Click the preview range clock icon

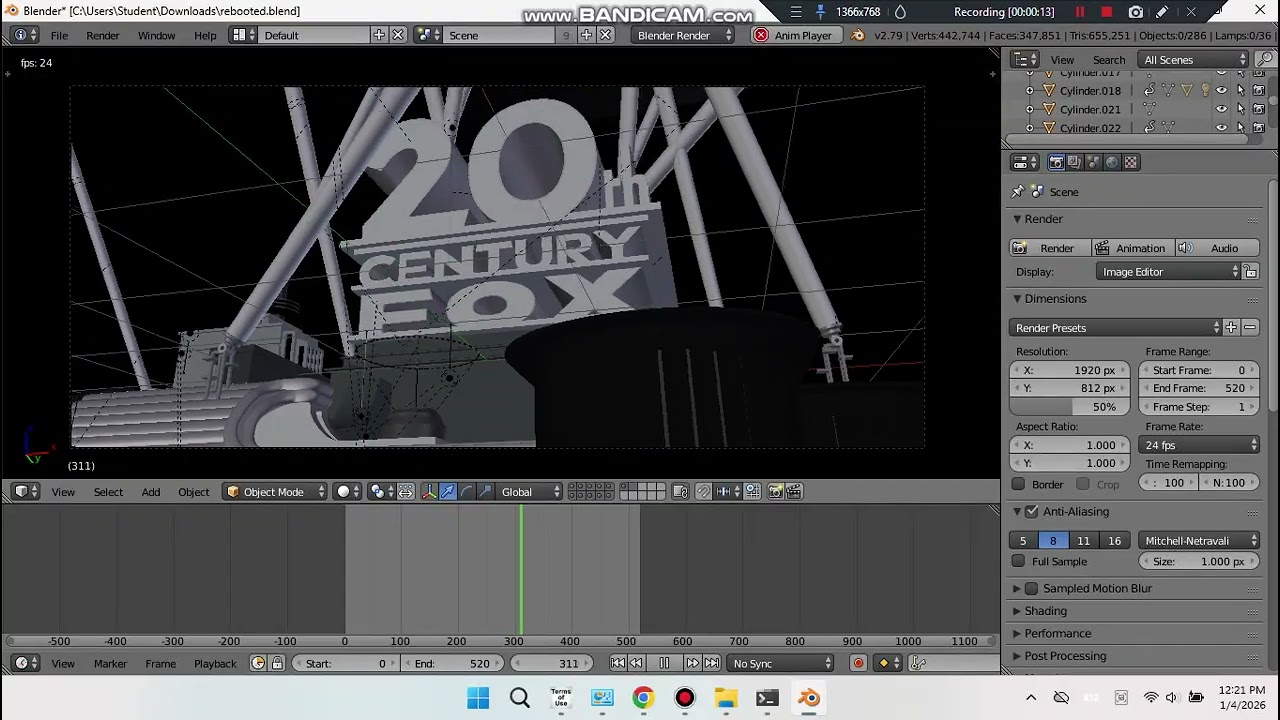pos(258,663)
